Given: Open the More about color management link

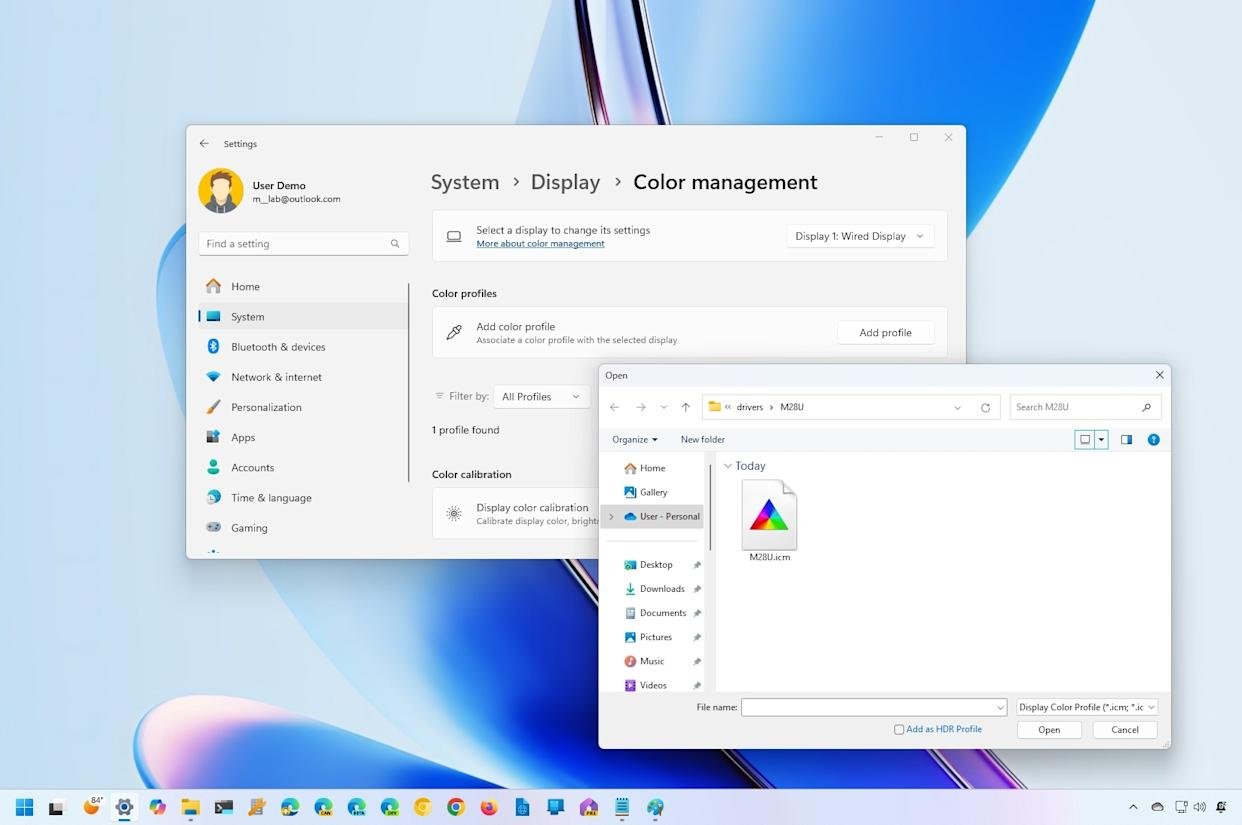Looking at the screenshot, I should (540, 244).
